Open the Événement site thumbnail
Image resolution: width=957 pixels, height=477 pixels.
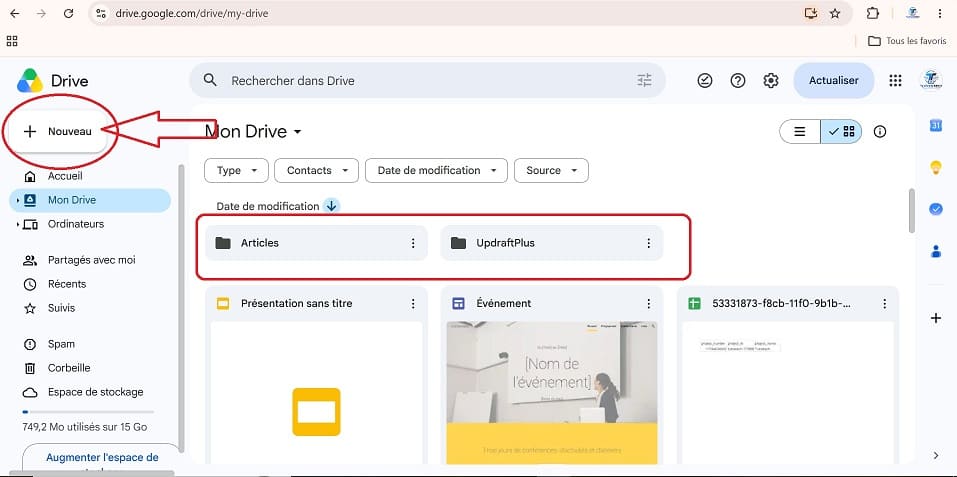coord(552,393)
